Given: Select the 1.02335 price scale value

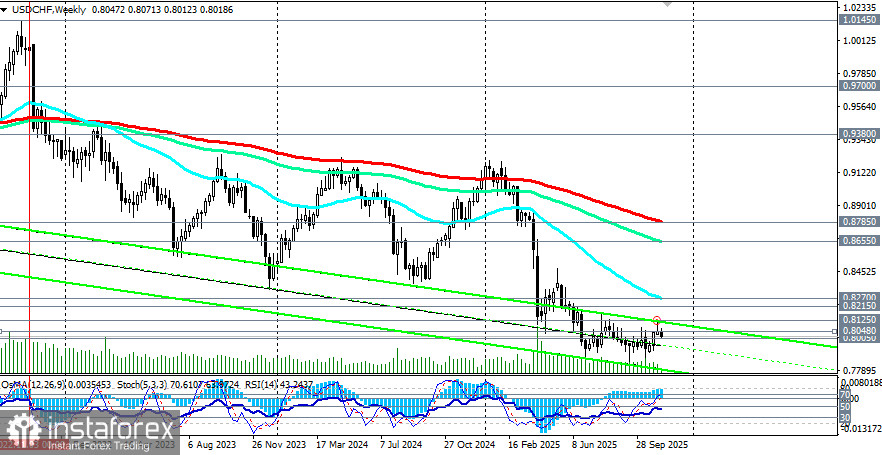Looking at the screenshot, I should pyautogui.click(x=861, y=8).
